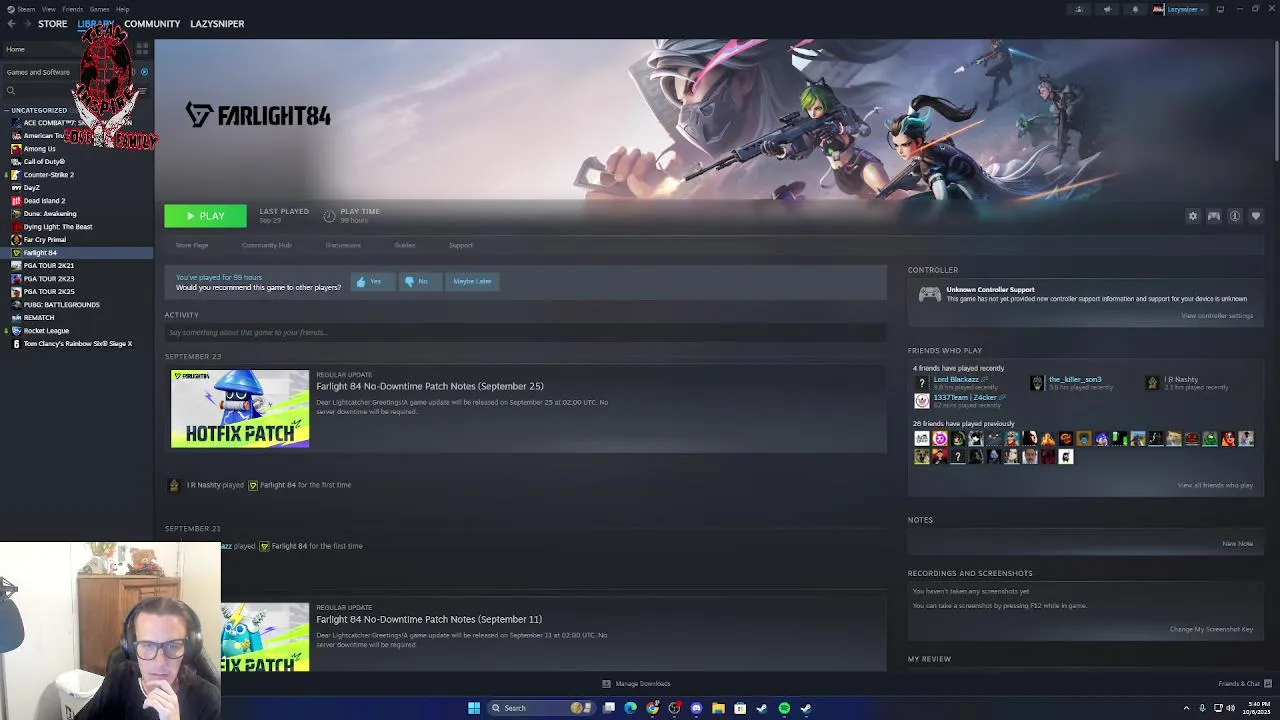The image size is (1280, 720).
Task: Select Among Us in library list
Action: [x=39, y=149]
